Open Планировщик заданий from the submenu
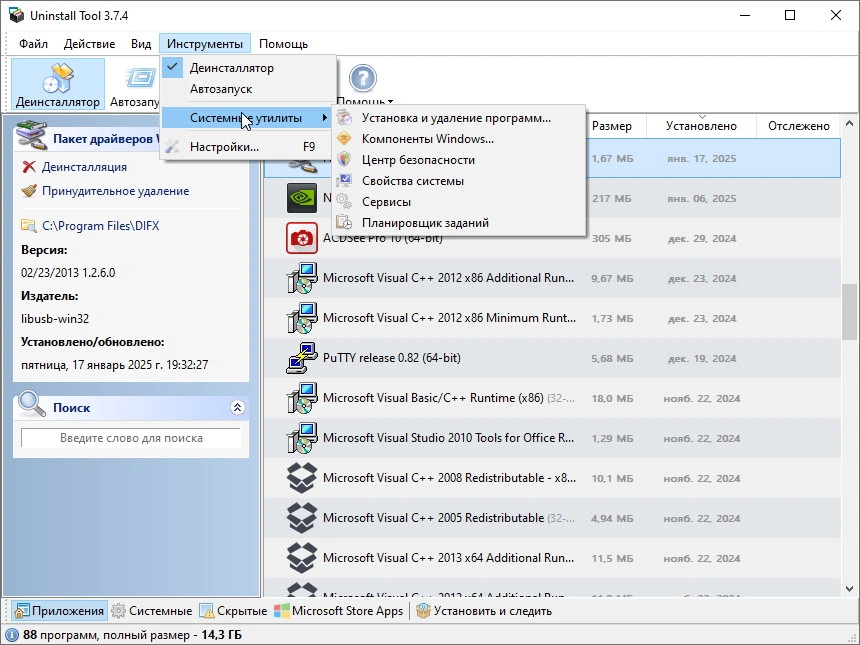 click(x=459, y=222)
